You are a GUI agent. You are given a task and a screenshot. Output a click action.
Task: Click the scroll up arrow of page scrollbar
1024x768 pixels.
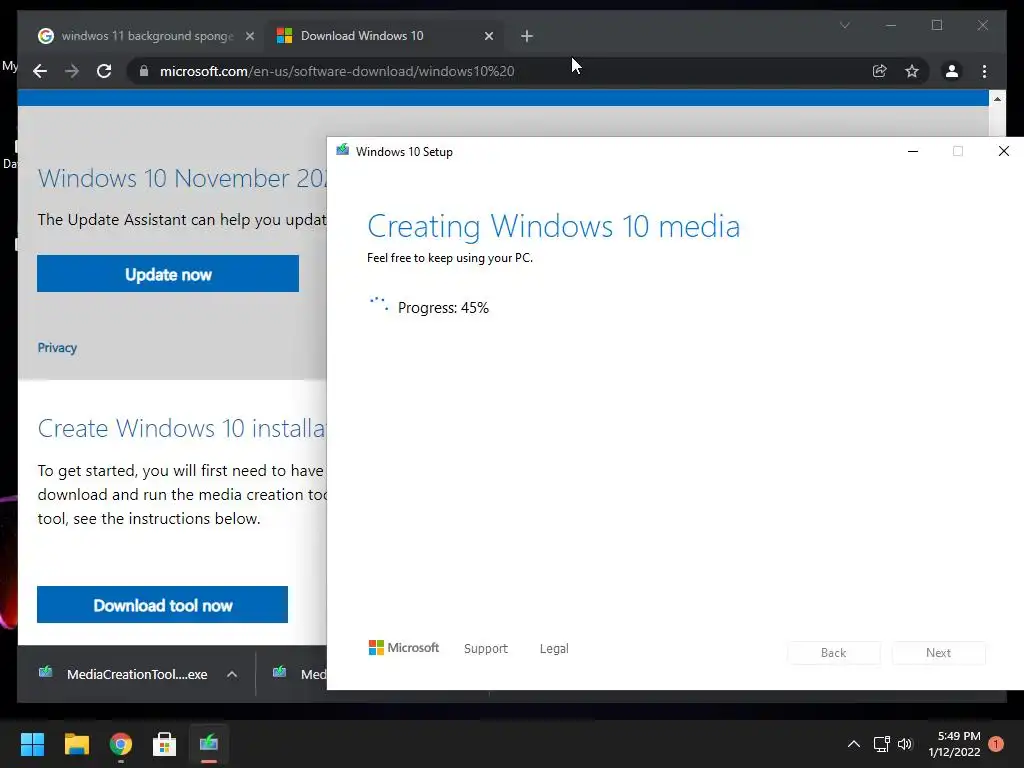pos(997,99)
